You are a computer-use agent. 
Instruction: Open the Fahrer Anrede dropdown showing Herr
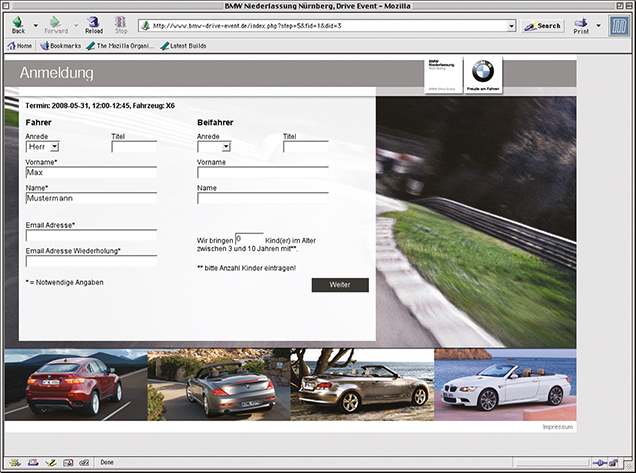(x=42, y=146)
